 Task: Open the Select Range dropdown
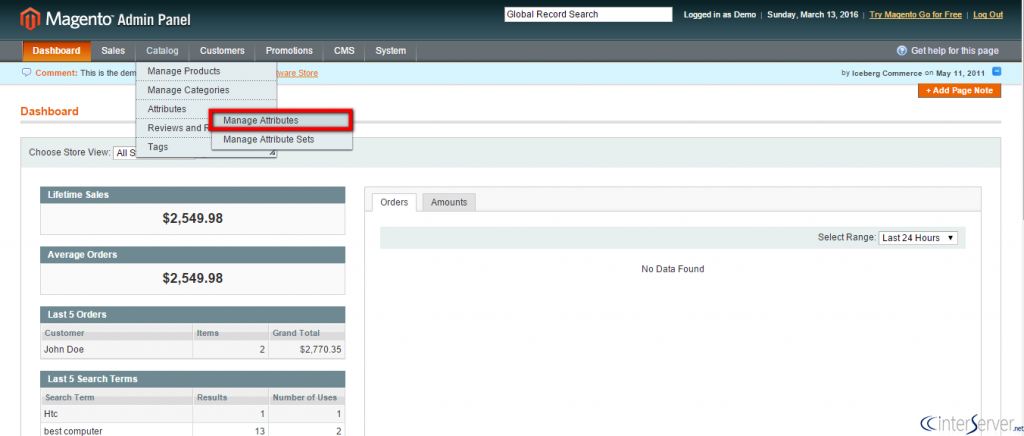point(918,238)
